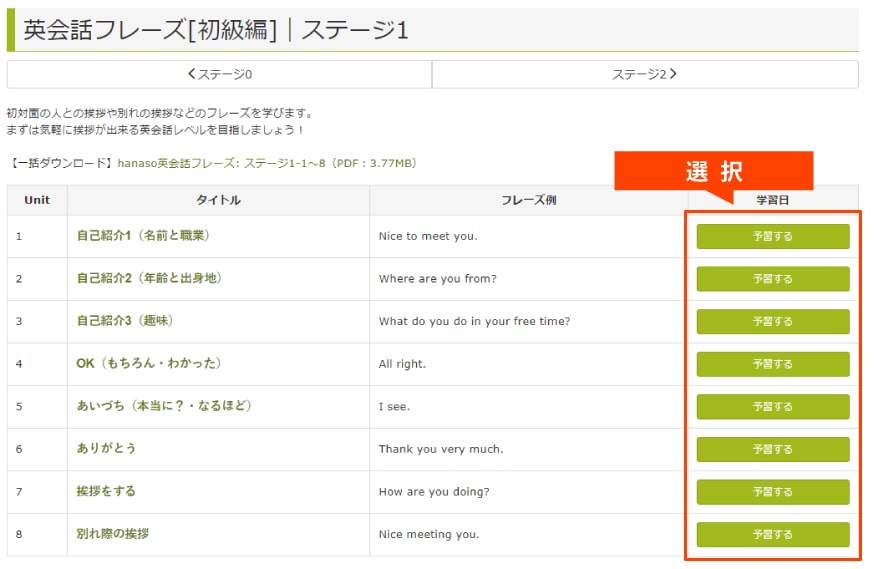Open あいづち（本当に？・なるほど） lesson
The width and height of the screenshot is (874, 569).
[x=164, y=406]
